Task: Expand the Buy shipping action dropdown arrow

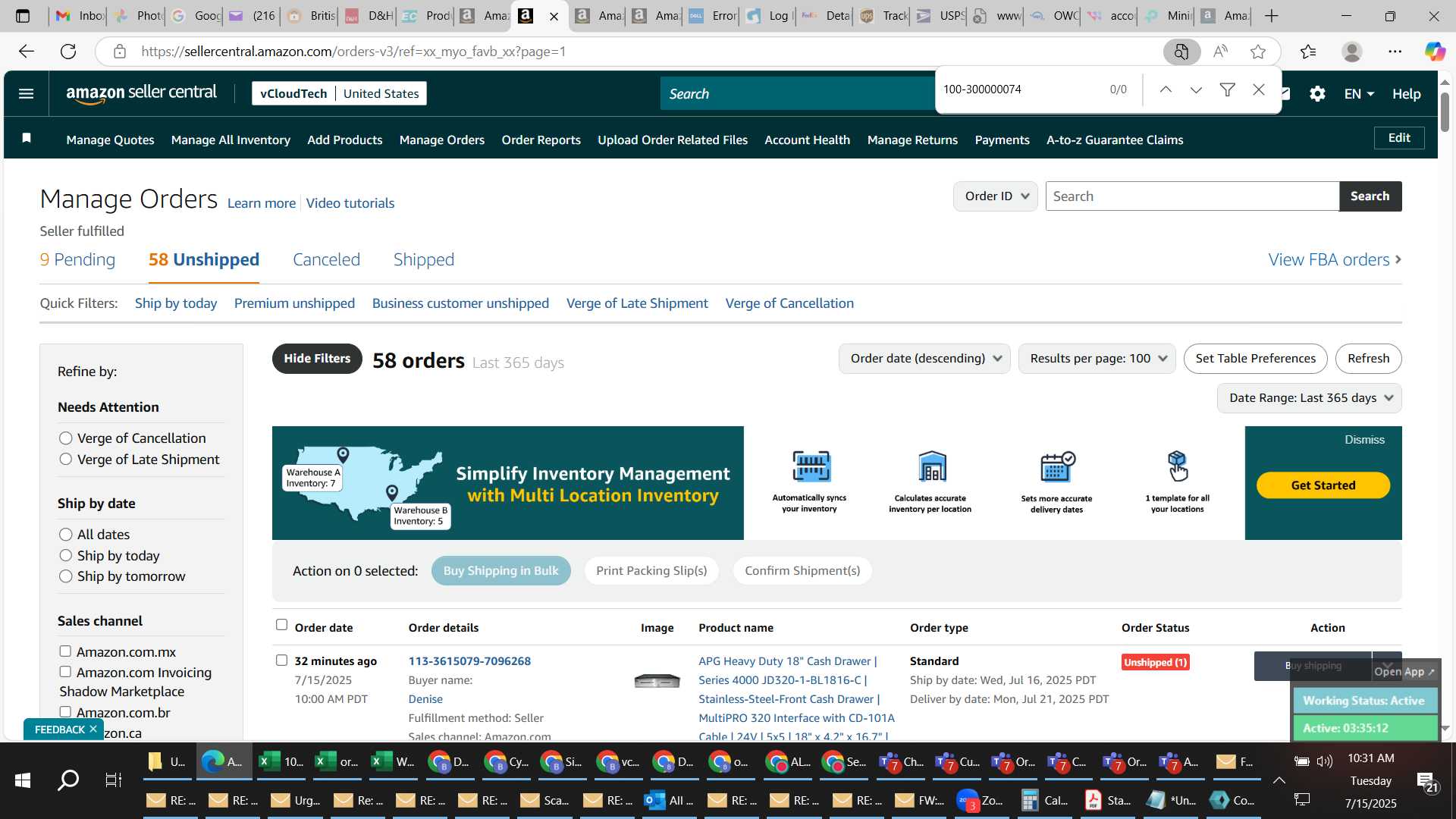Action: click(1387, 665)
